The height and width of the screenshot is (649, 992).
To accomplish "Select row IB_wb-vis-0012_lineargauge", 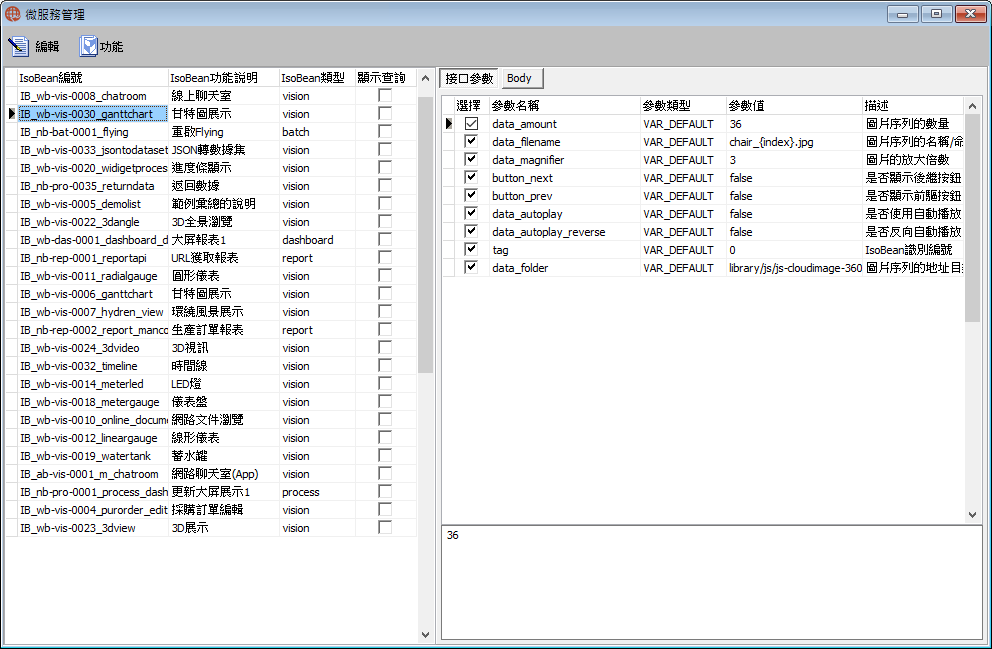I will tap(211, 438).
